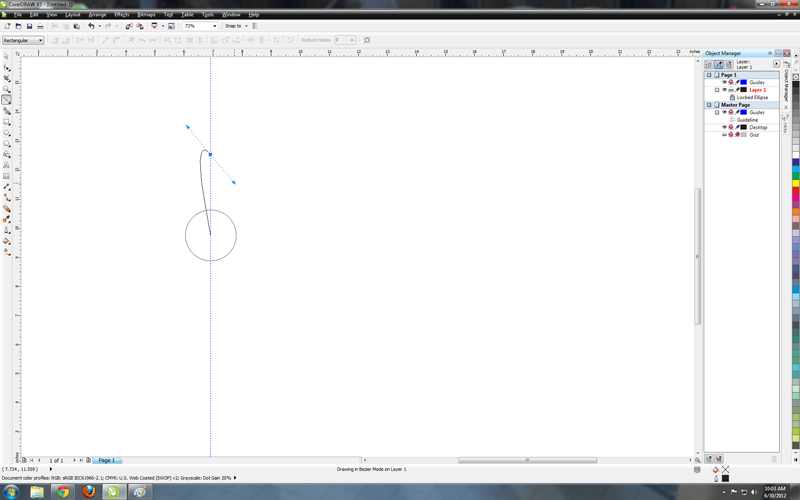This screenshot has height=500, width=800.
Task: Pick the red swatch in color palette
Action: tap(795, 190)
